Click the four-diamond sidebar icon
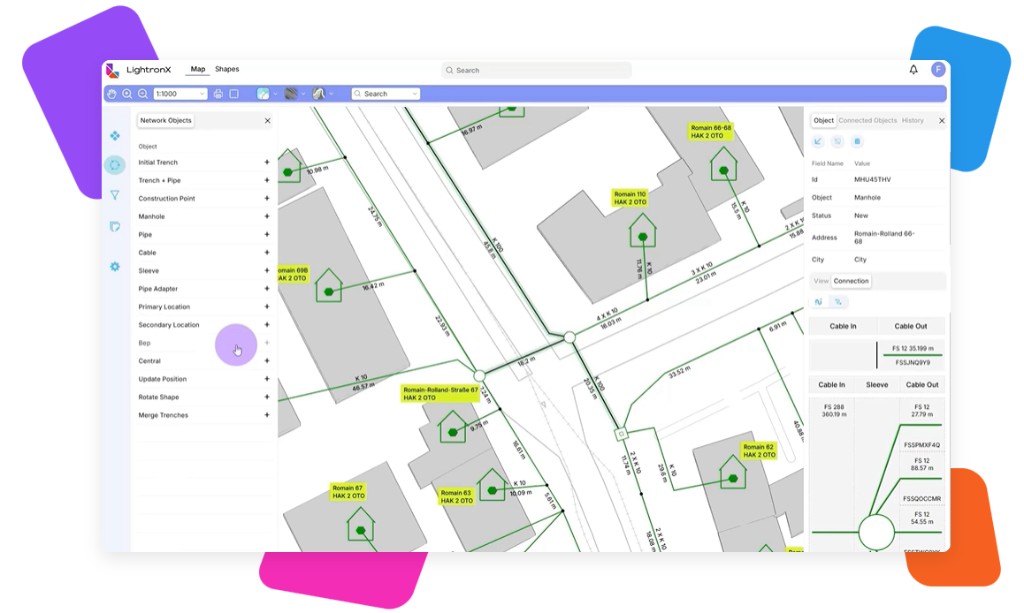This screenshot has height=613, width=1024. pyautogui.click(x=115, y=135)
